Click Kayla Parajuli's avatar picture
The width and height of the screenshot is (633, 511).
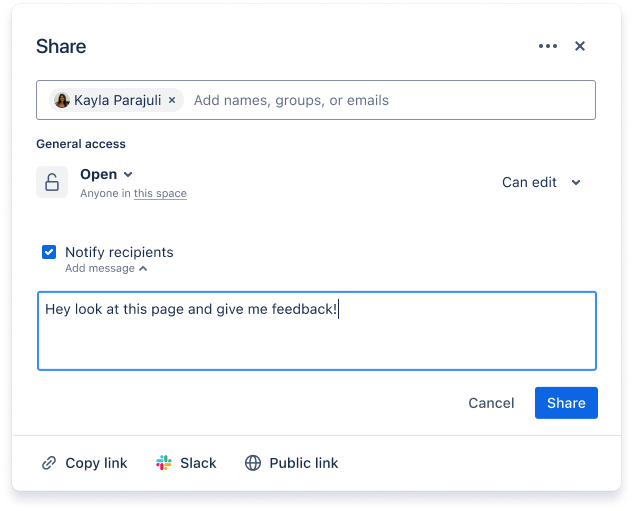pos(62,100)
